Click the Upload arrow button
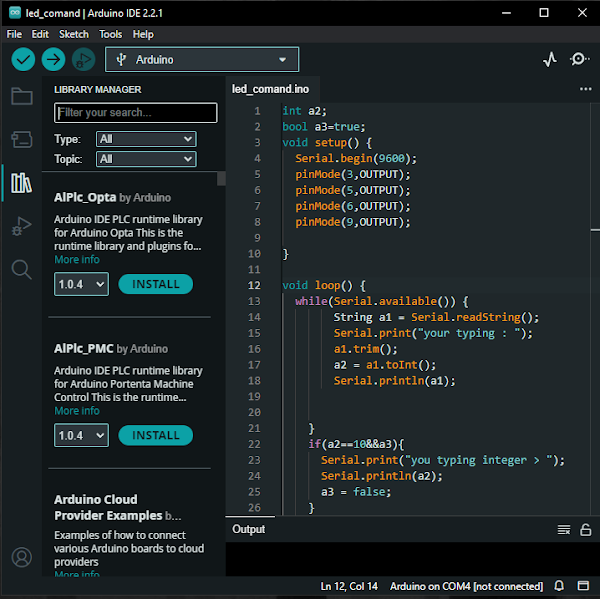Image resolution: width=600 pixels, height=599 pixels. (x=53, y=59)
